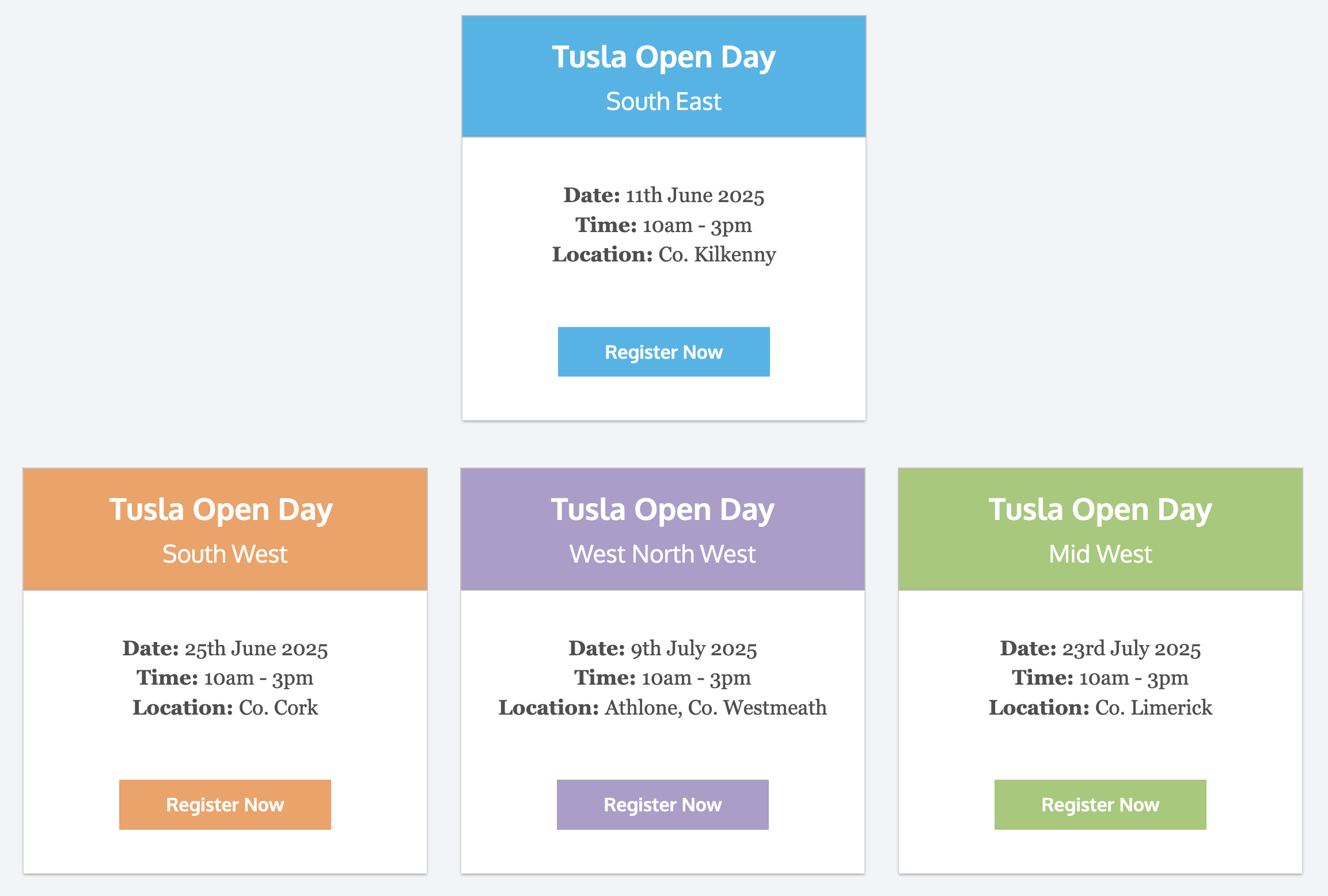Click the Athlone, Co. Westmeath location text

[715, 708]
